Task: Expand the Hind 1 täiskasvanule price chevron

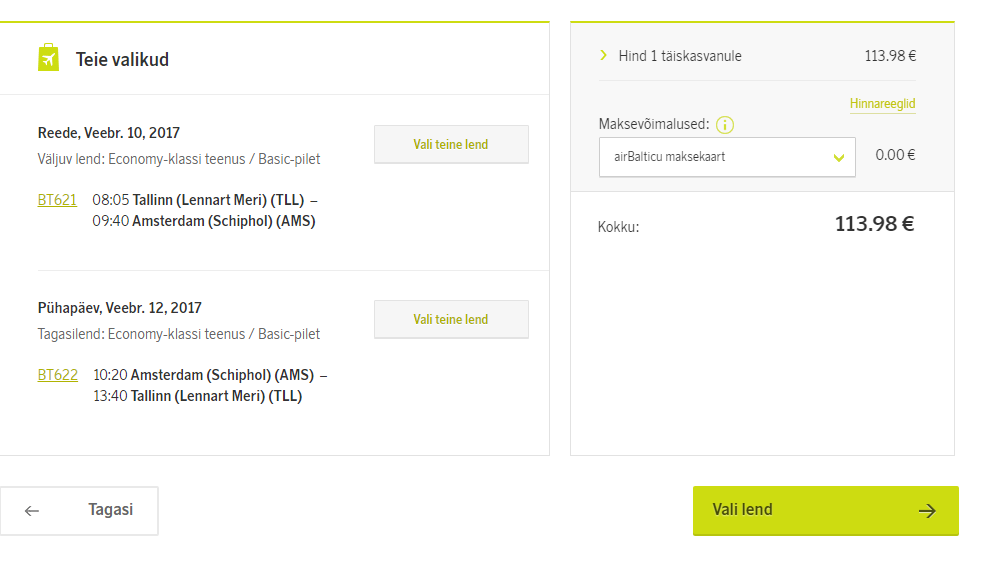Action: [x=603, y=55]
